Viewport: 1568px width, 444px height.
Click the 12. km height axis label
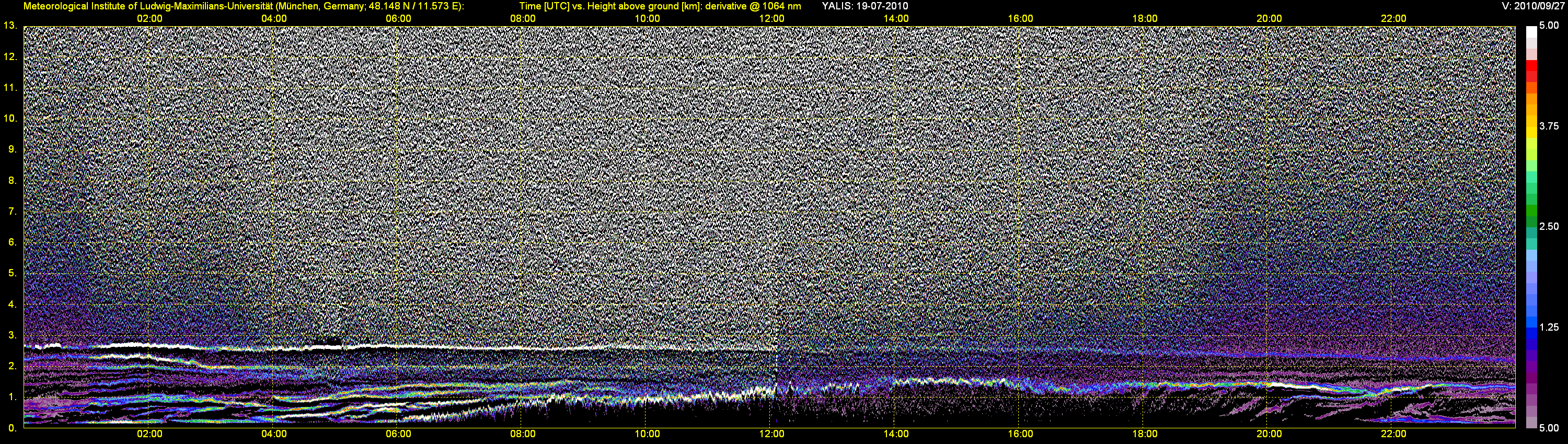click(x=10, y=56)
